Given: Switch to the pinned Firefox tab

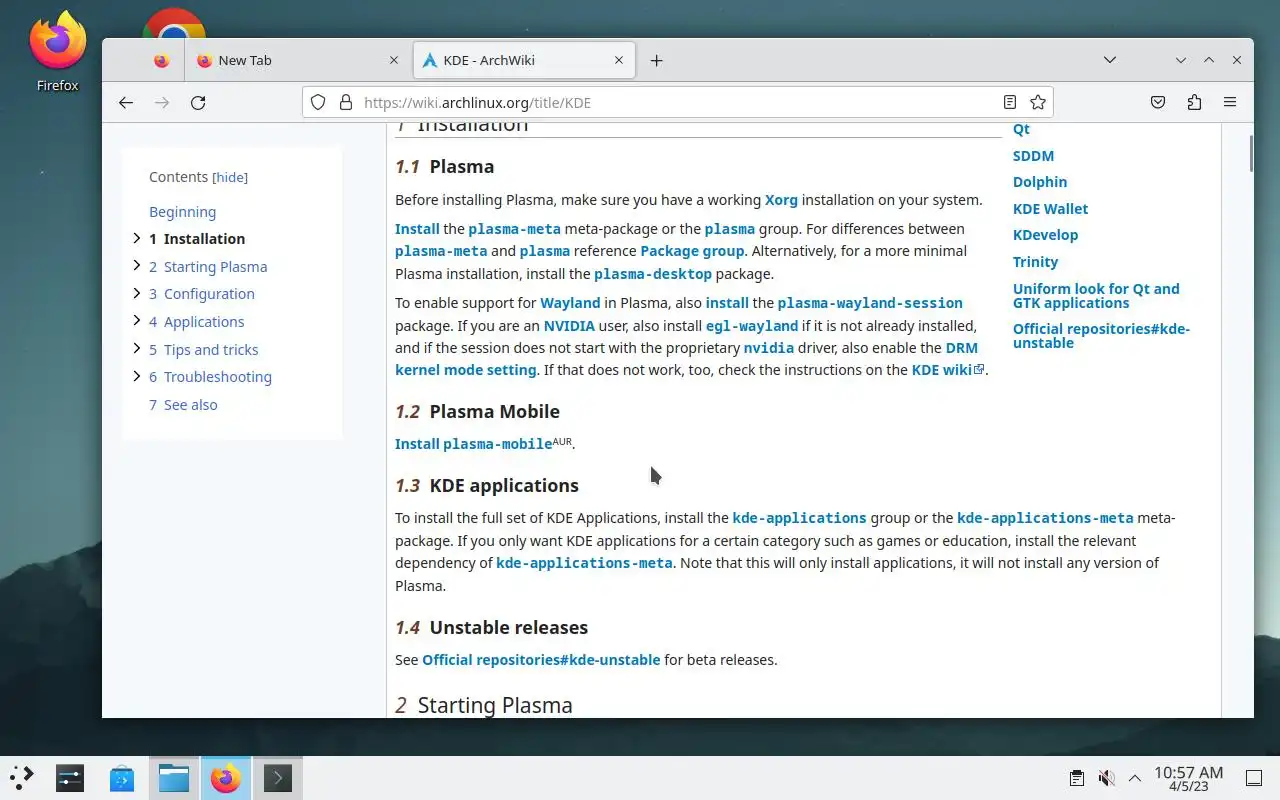Looking at the screenshot, I should [x=162, y=60].
